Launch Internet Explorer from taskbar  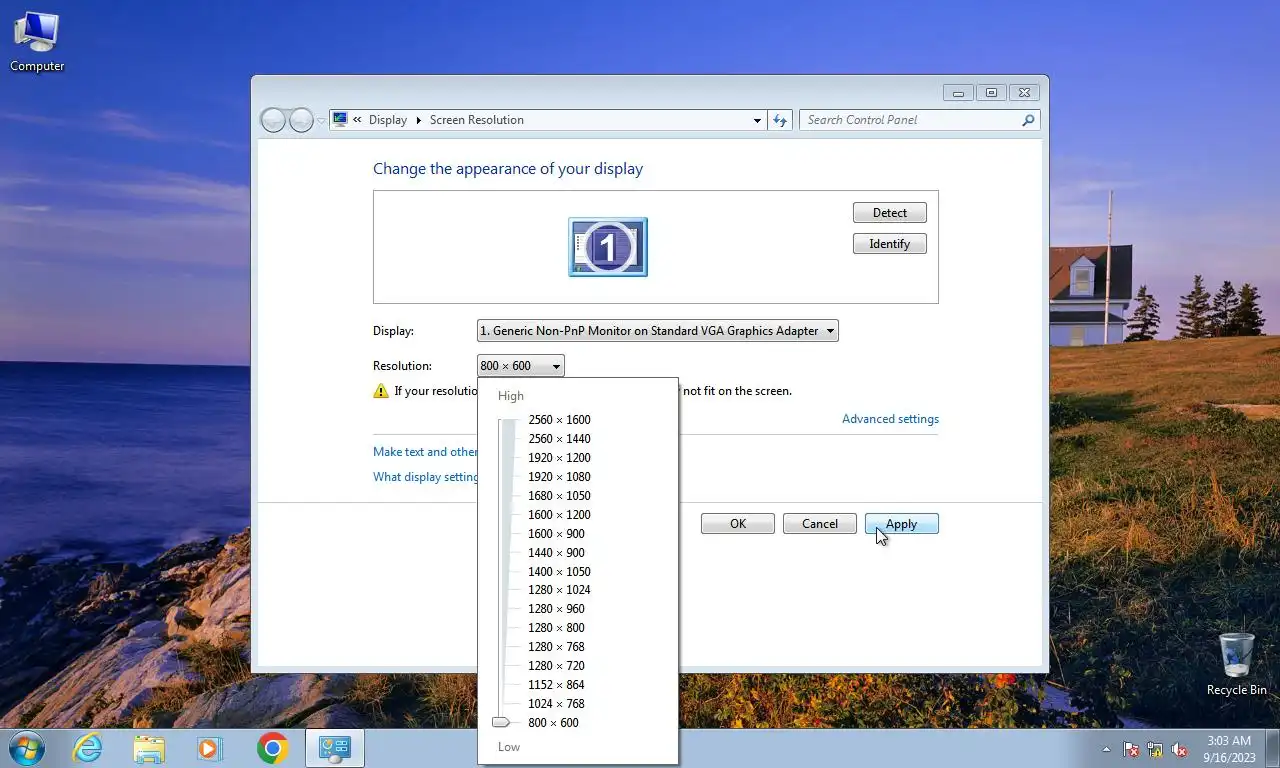pos(88,748)
